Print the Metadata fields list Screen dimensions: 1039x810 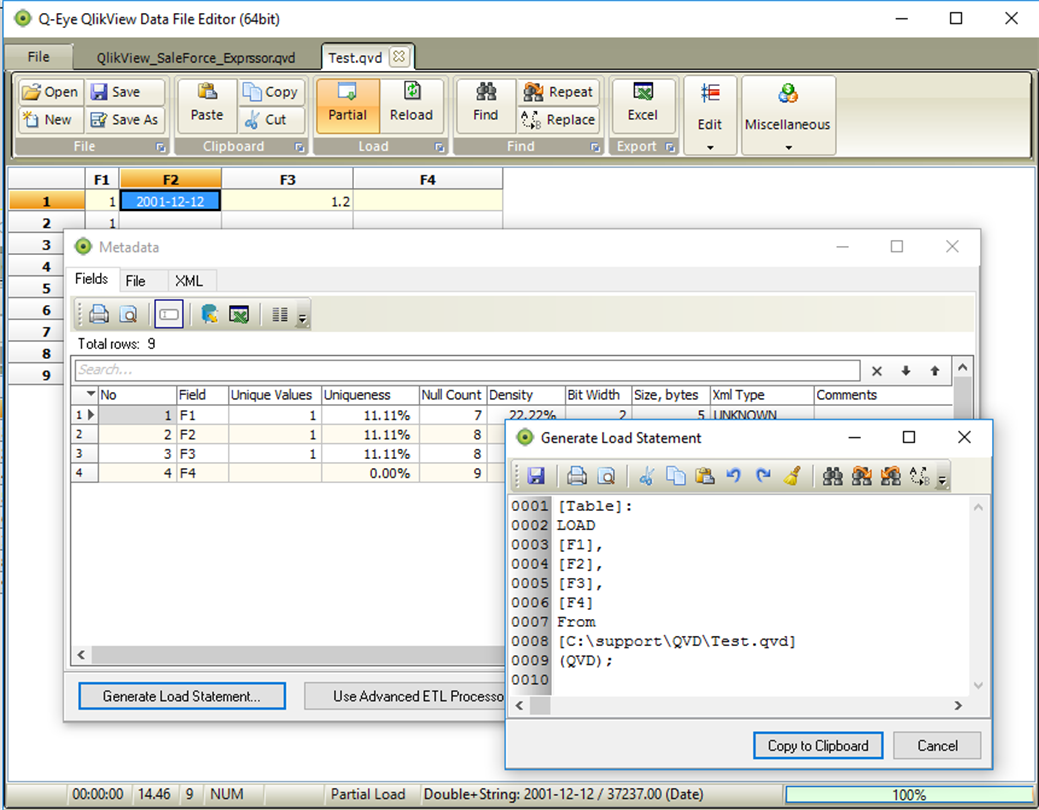[99, 314]
